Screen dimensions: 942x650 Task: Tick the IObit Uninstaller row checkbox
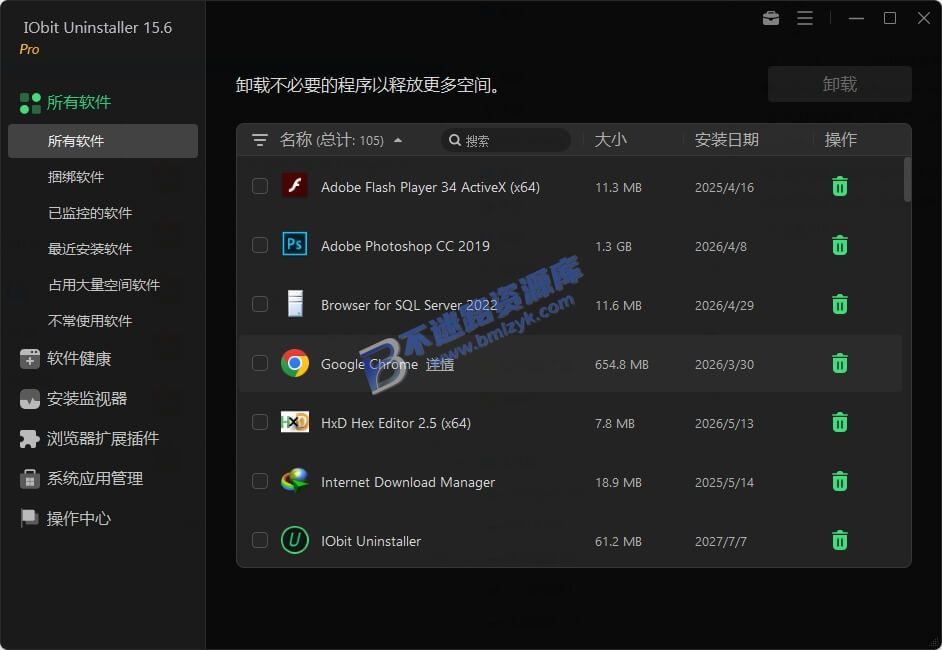click(260, 539)
